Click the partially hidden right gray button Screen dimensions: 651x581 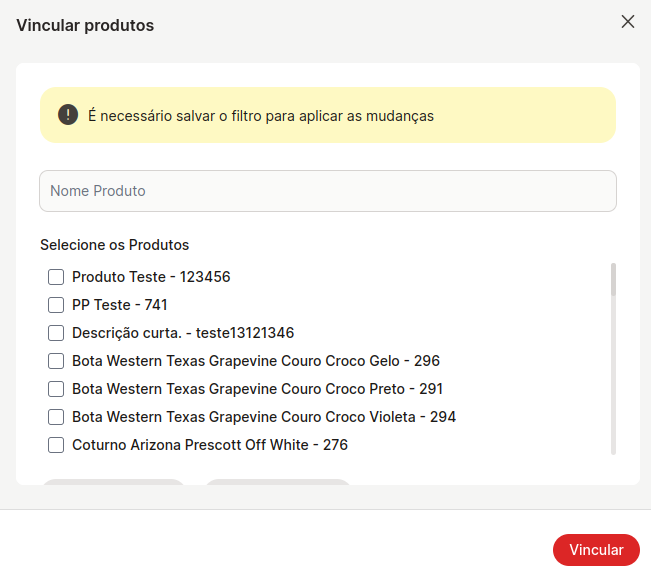click(278, 482)
